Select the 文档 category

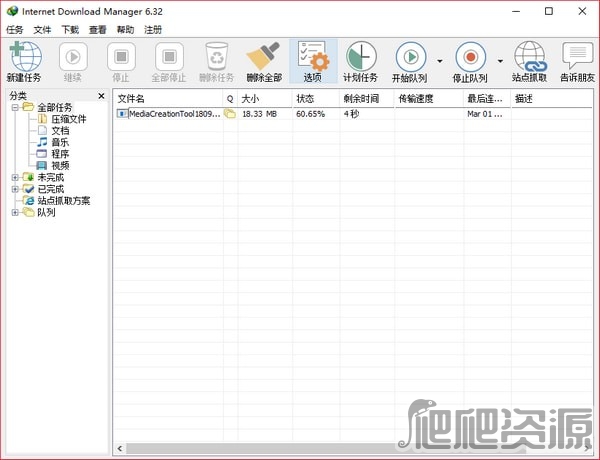tap(60, 131)
